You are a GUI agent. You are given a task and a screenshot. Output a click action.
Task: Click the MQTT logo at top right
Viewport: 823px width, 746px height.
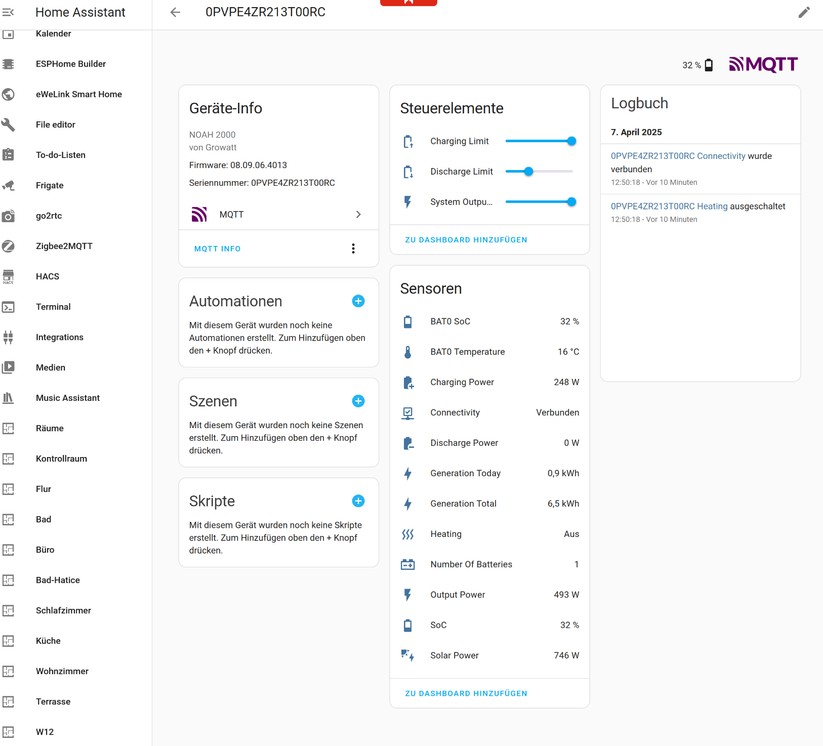[x=763, y=65]
